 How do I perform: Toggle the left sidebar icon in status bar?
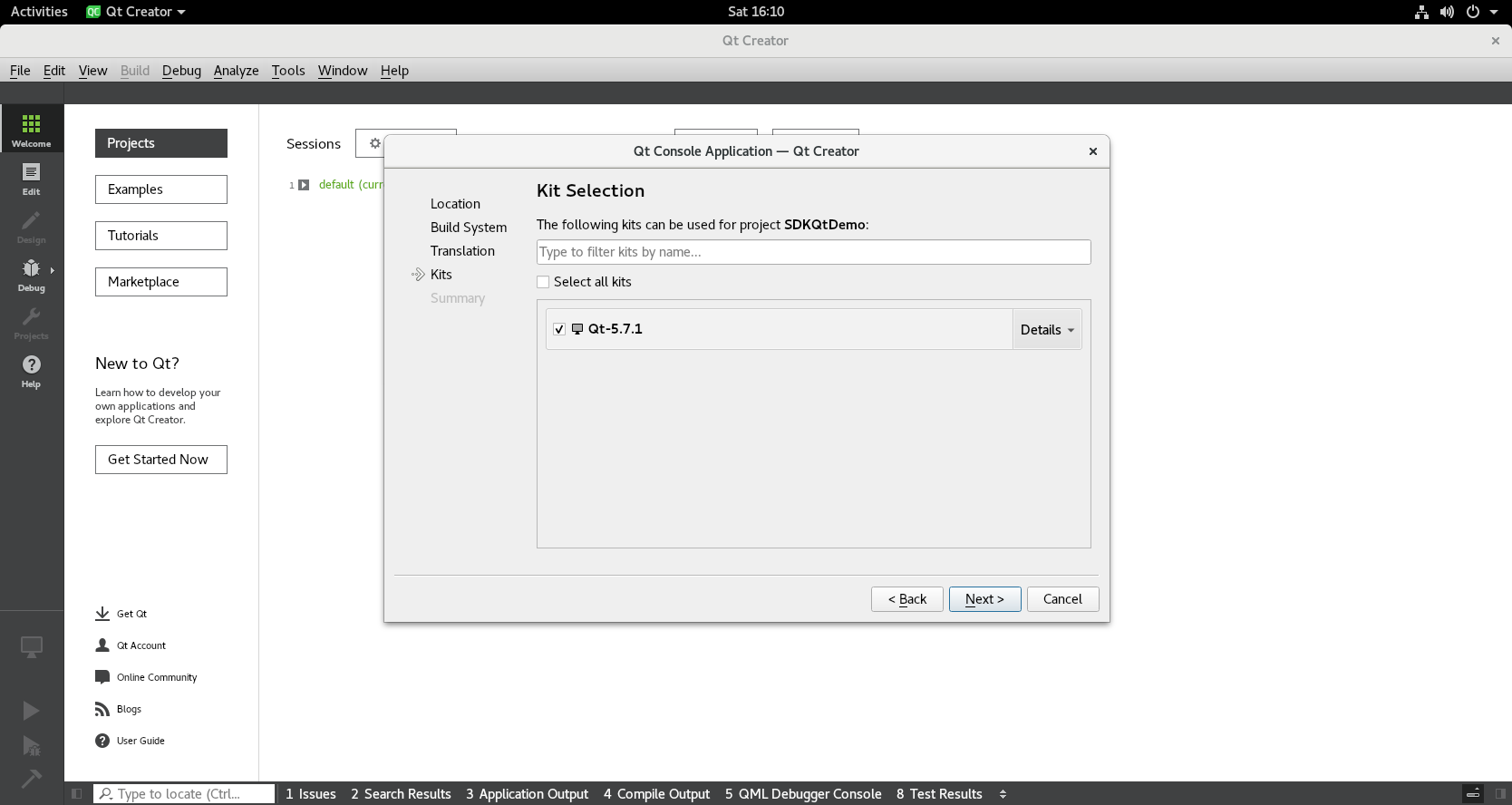pyautogui.click(x=77, y=794)
